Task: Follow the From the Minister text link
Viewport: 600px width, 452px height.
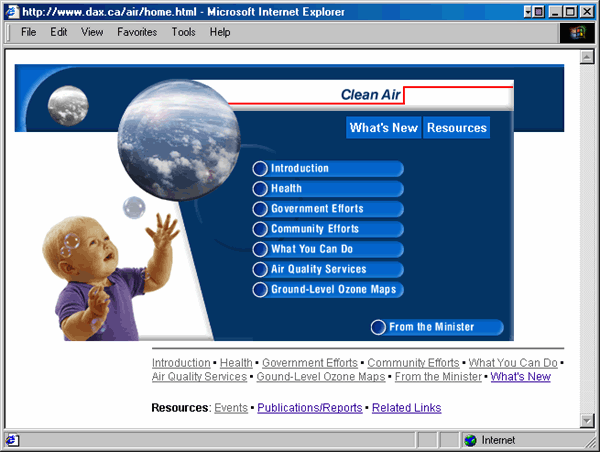Action: coord(438,377)
